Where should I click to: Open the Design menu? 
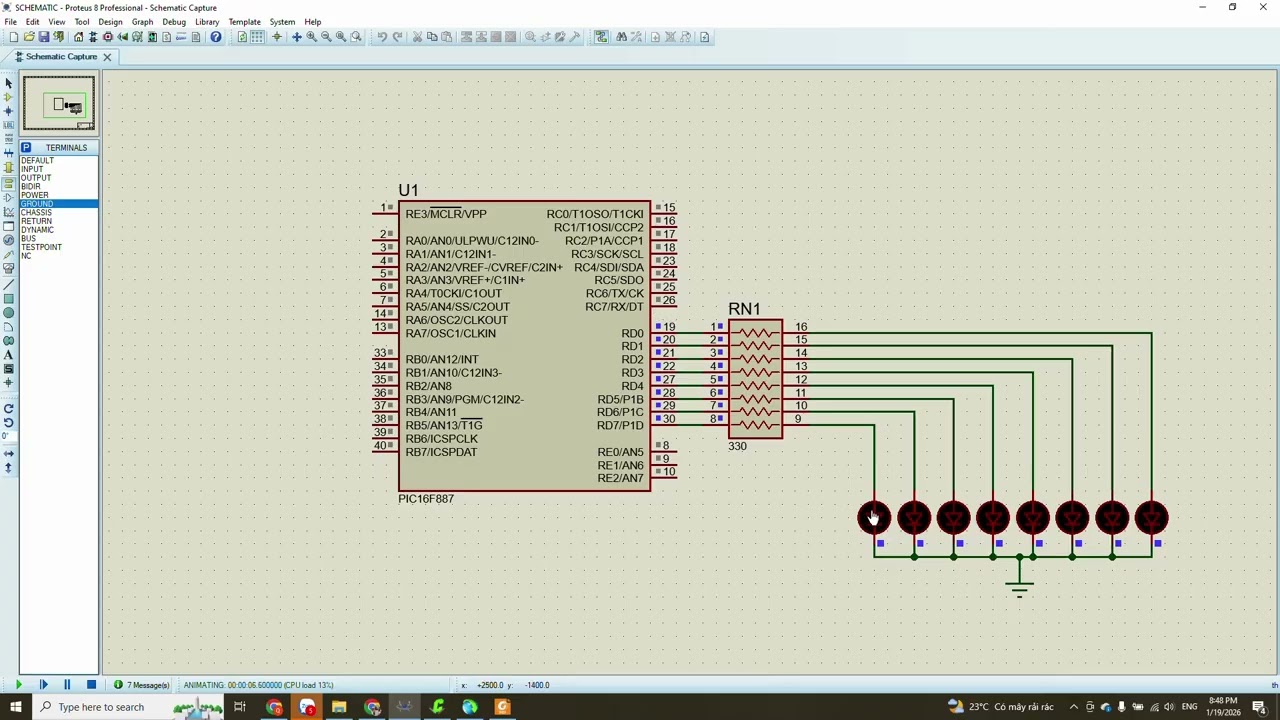coord(110,22)
